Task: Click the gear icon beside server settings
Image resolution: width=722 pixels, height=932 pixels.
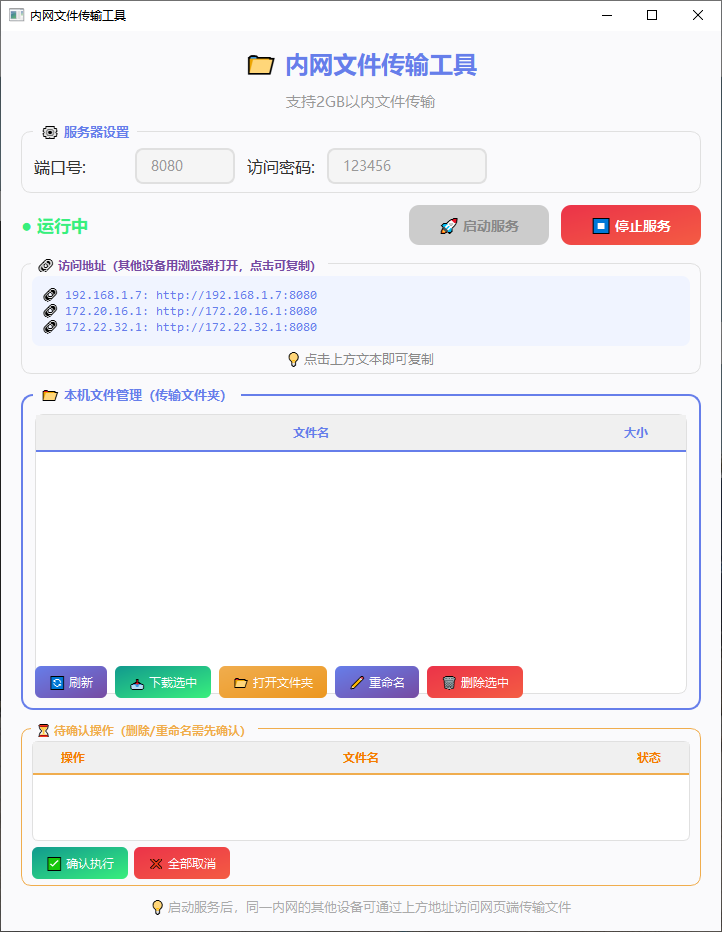Action: (x=50, y=133)
